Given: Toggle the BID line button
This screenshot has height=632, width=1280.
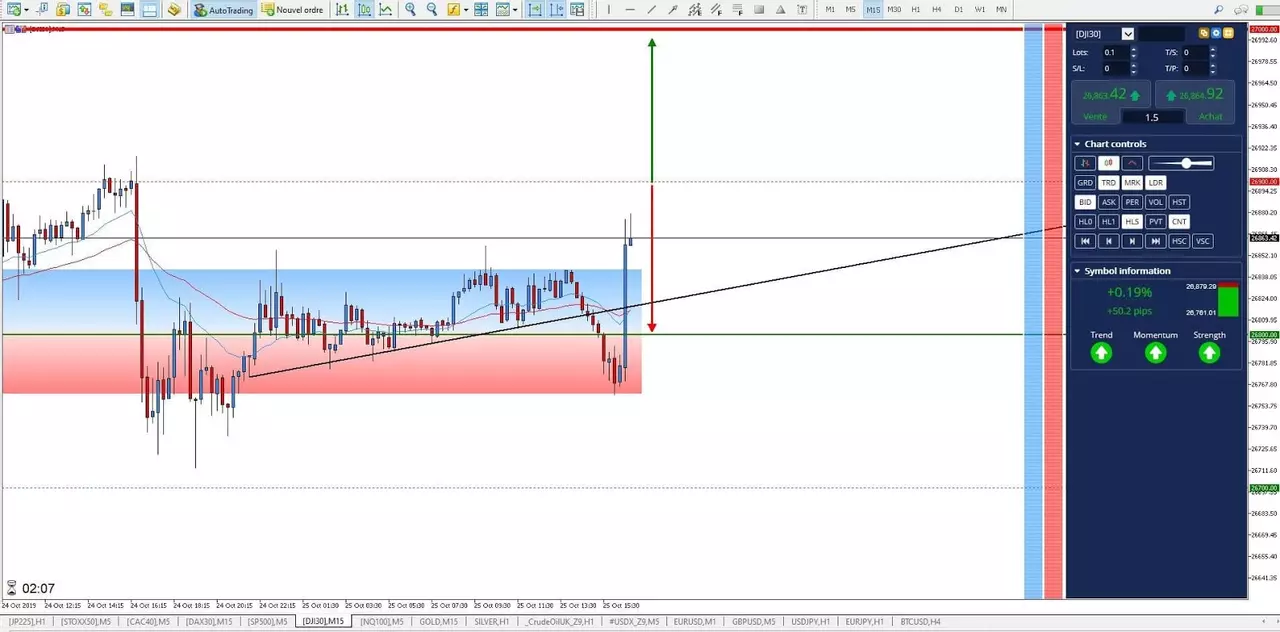Looking at the screenshot, I should [x=1084, y=202].
